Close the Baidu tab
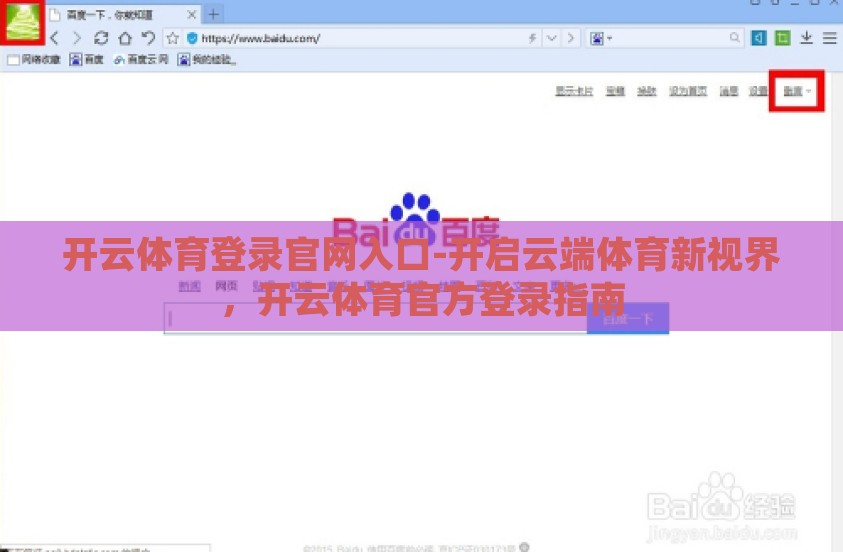Viewport: 843px width, 552px height. pos(191,15)
